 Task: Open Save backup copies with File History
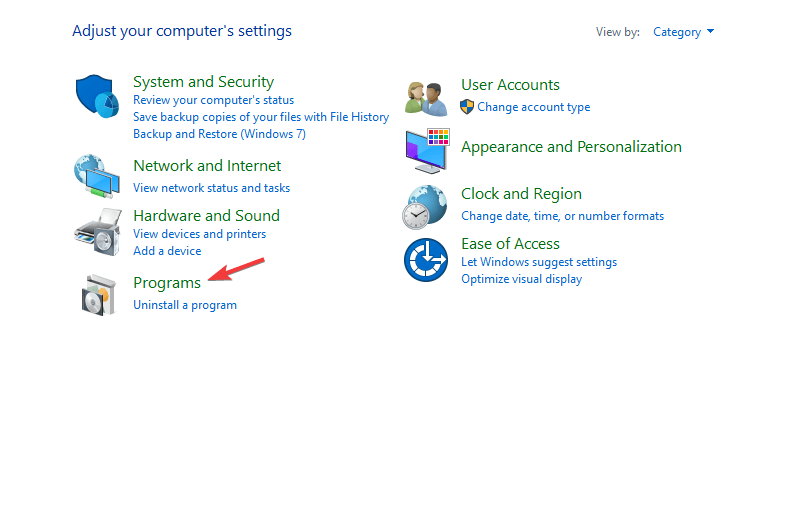tap(261, 117)
